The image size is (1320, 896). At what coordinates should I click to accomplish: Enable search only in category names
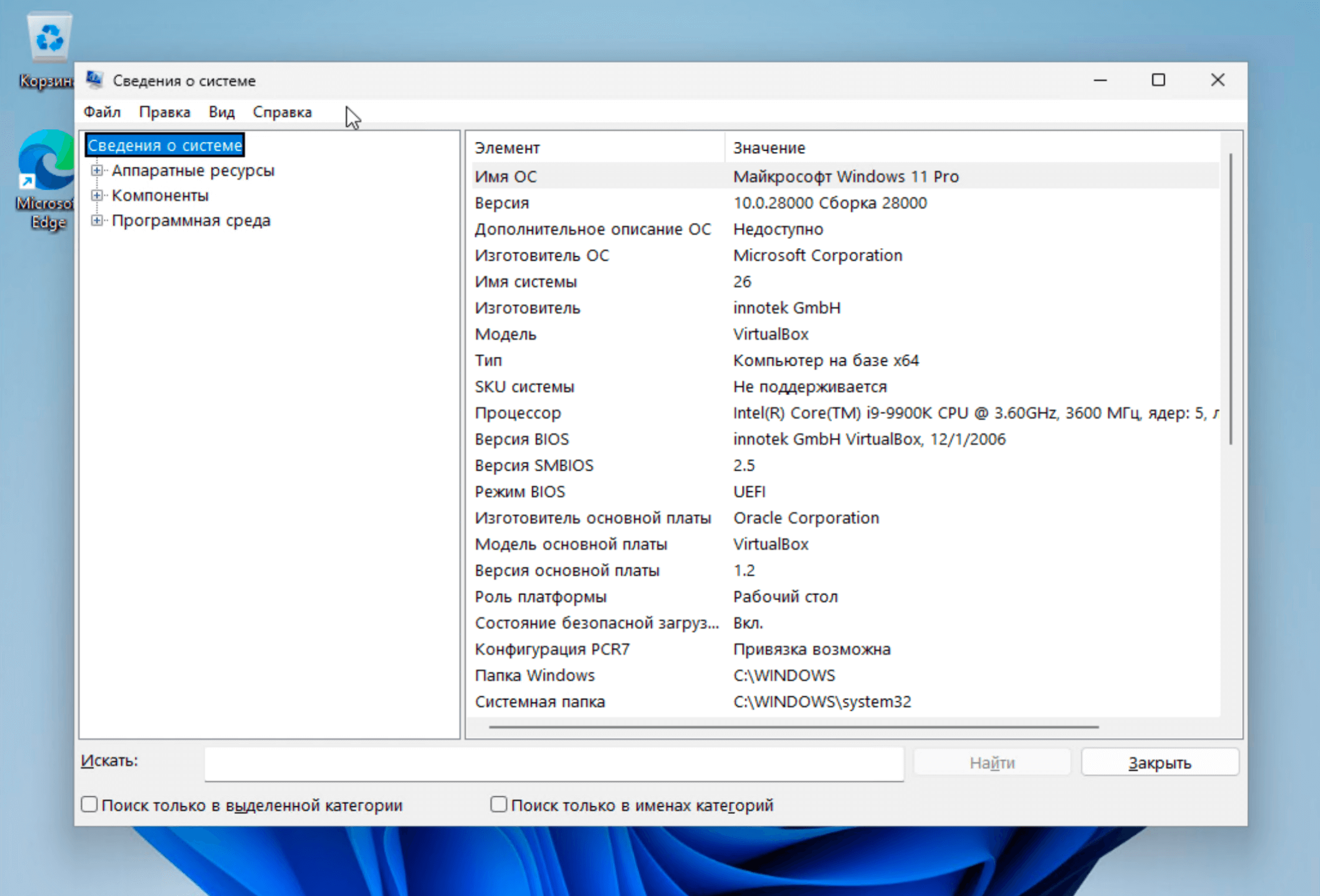point(498,804)
